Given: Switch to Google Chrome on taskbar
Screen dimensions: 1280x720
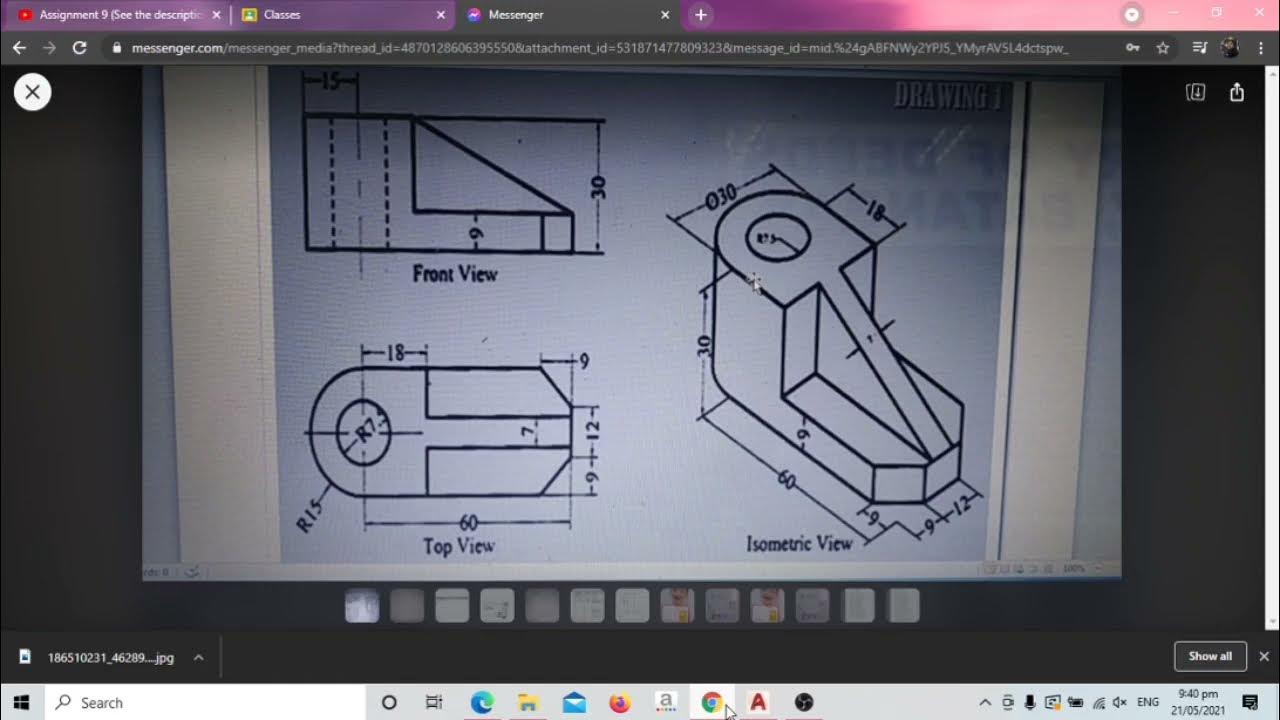Looking at the screenshot, I should pos(712,703).
